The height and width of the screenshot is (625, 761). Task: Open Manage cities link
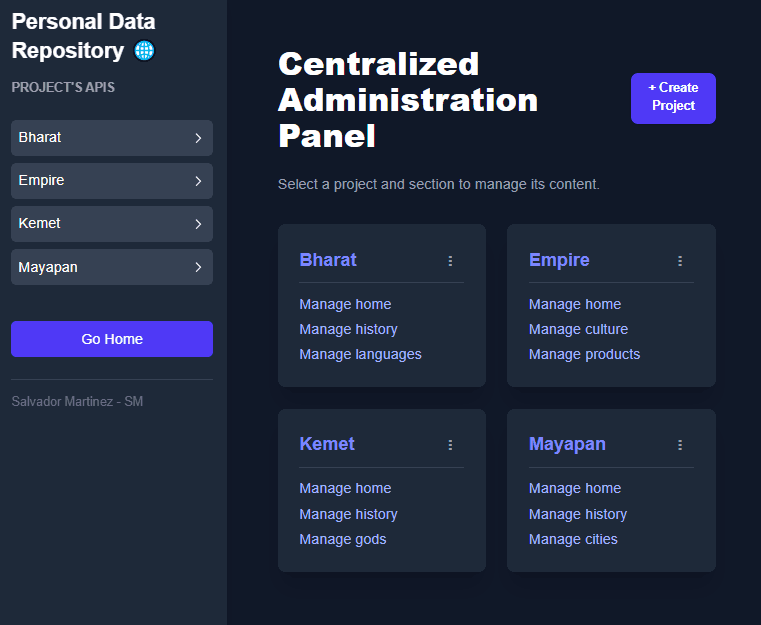click(x=573, y=540)
